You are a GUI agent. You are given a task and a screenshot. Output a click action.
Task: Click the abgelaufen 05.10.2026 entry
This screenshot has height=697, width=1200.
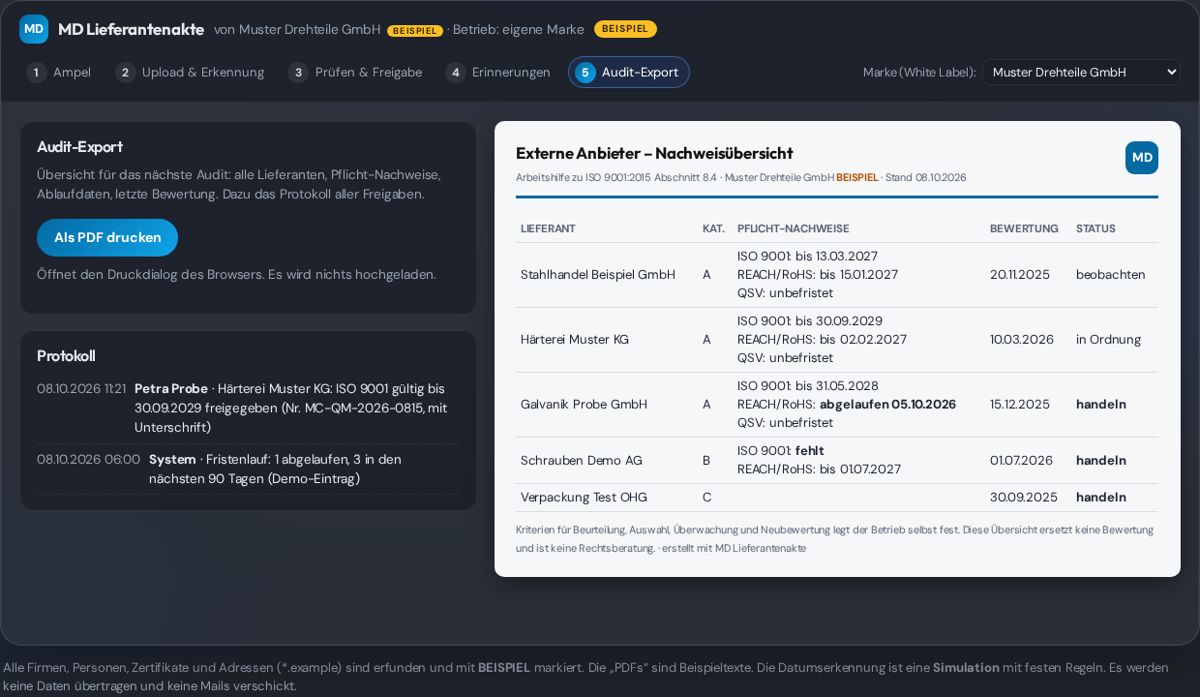pyautogui.click(x=887, y=405)
